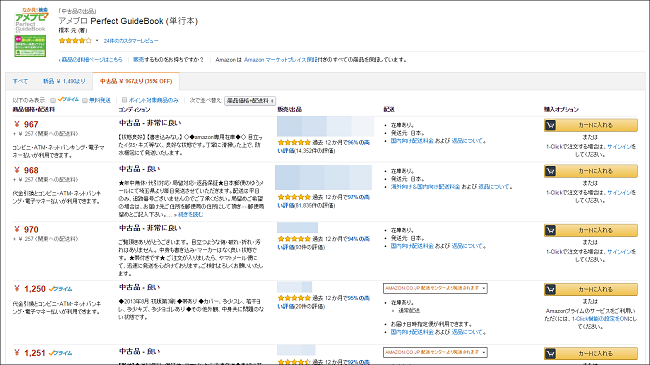This screenshot has width=650, height=365.
Task: Click seller star rating in ¥968 row
Action: (294, 197)
